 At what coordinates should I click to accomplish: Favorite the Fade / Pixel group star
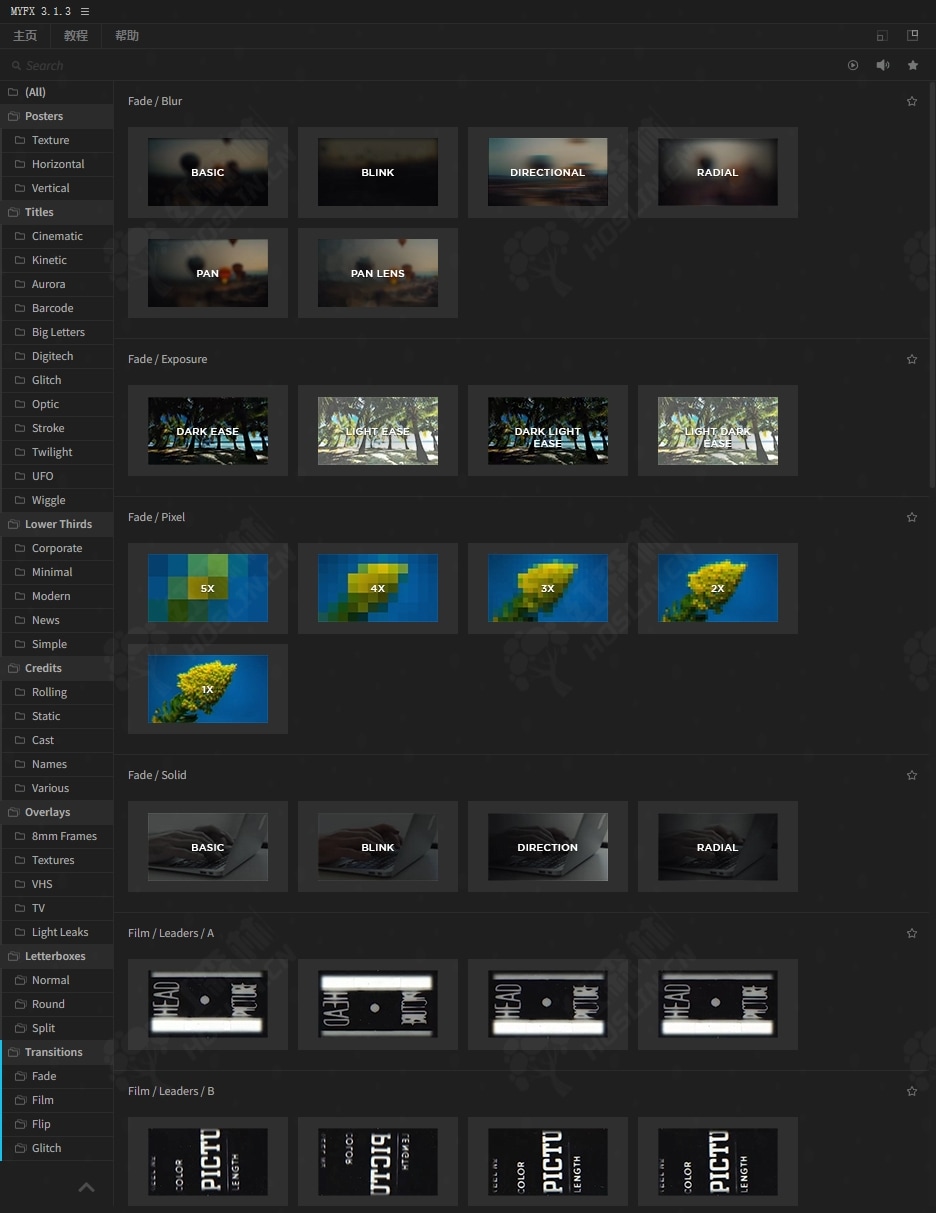[x=911, y=517]
